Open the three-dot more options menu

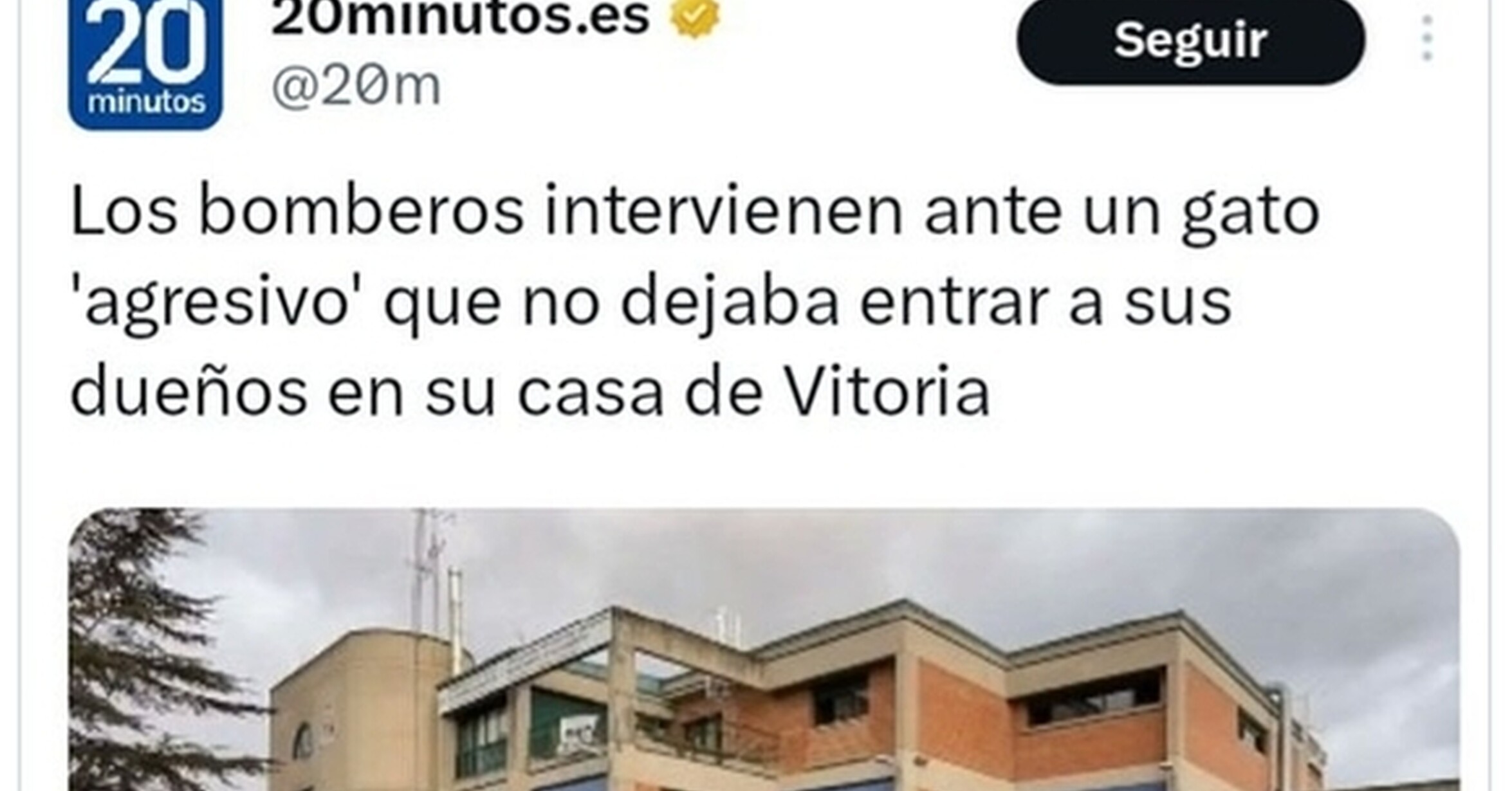(x=1426, y=39)
